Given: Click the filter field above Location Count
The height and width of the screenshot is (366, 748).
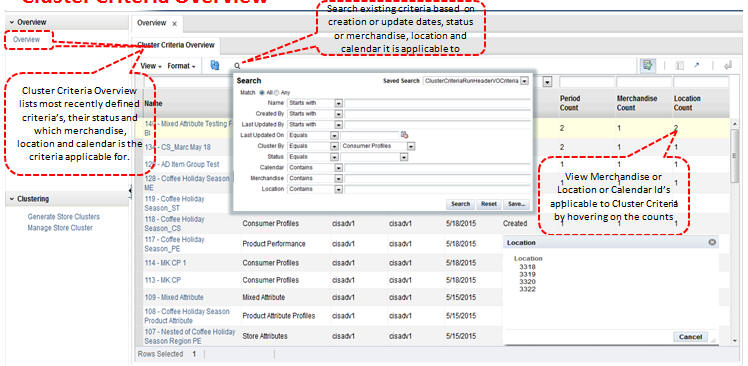Looking at the screenshot, I should pyautogui.click(x=700, y=82).
